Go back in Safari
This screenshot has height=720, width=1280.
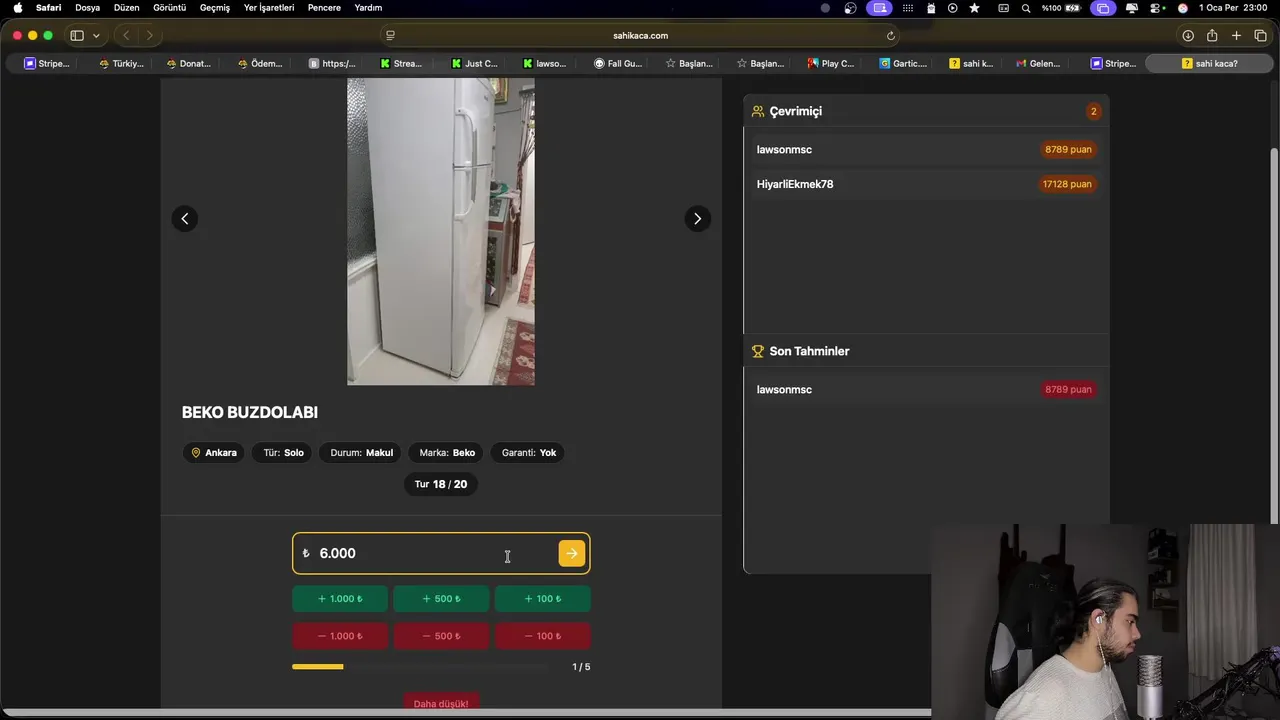click(126, 35)
